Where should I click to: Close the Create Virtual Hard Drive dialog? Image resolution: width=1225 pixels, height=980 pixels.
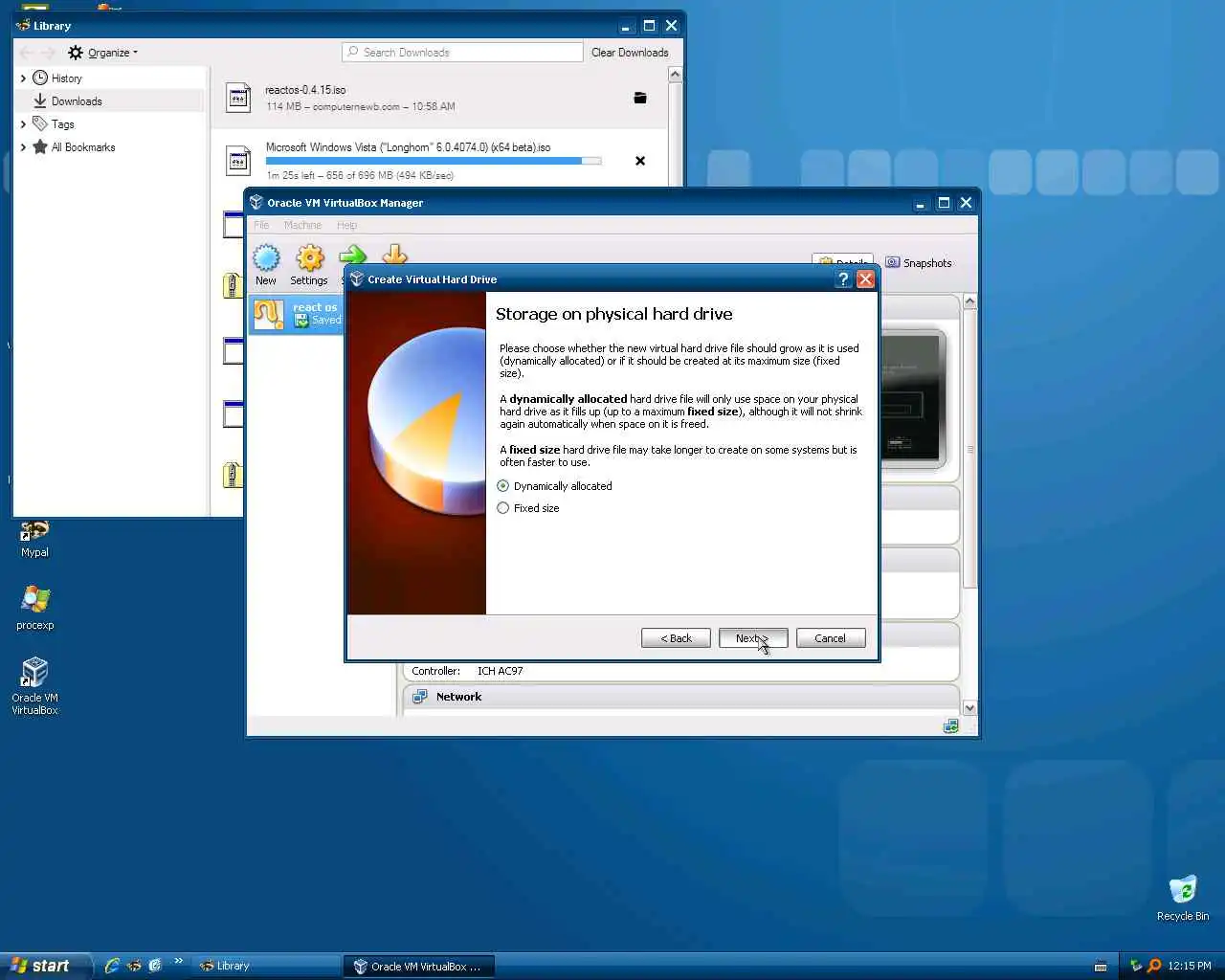pos(865,279)
